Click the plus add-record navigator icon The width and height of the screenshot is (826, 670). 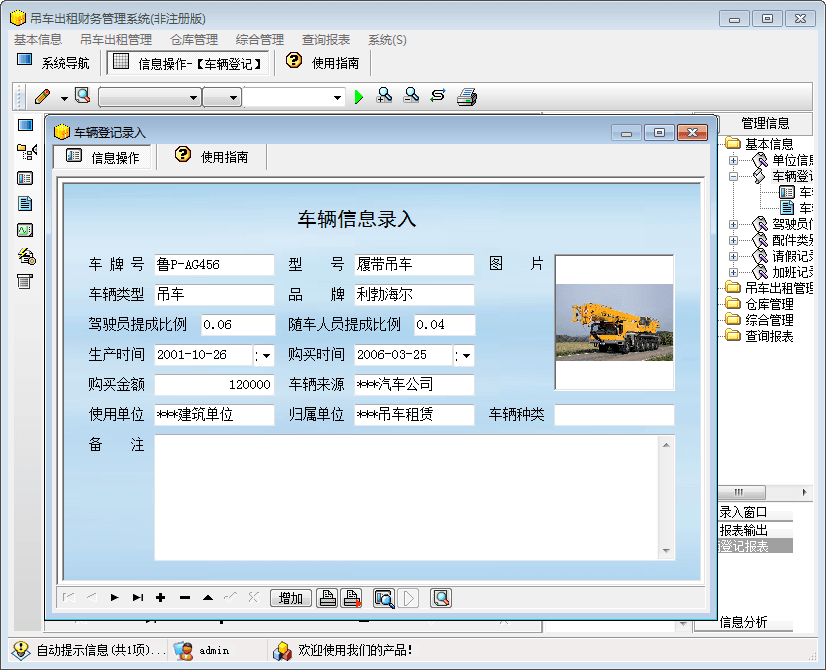160,598
